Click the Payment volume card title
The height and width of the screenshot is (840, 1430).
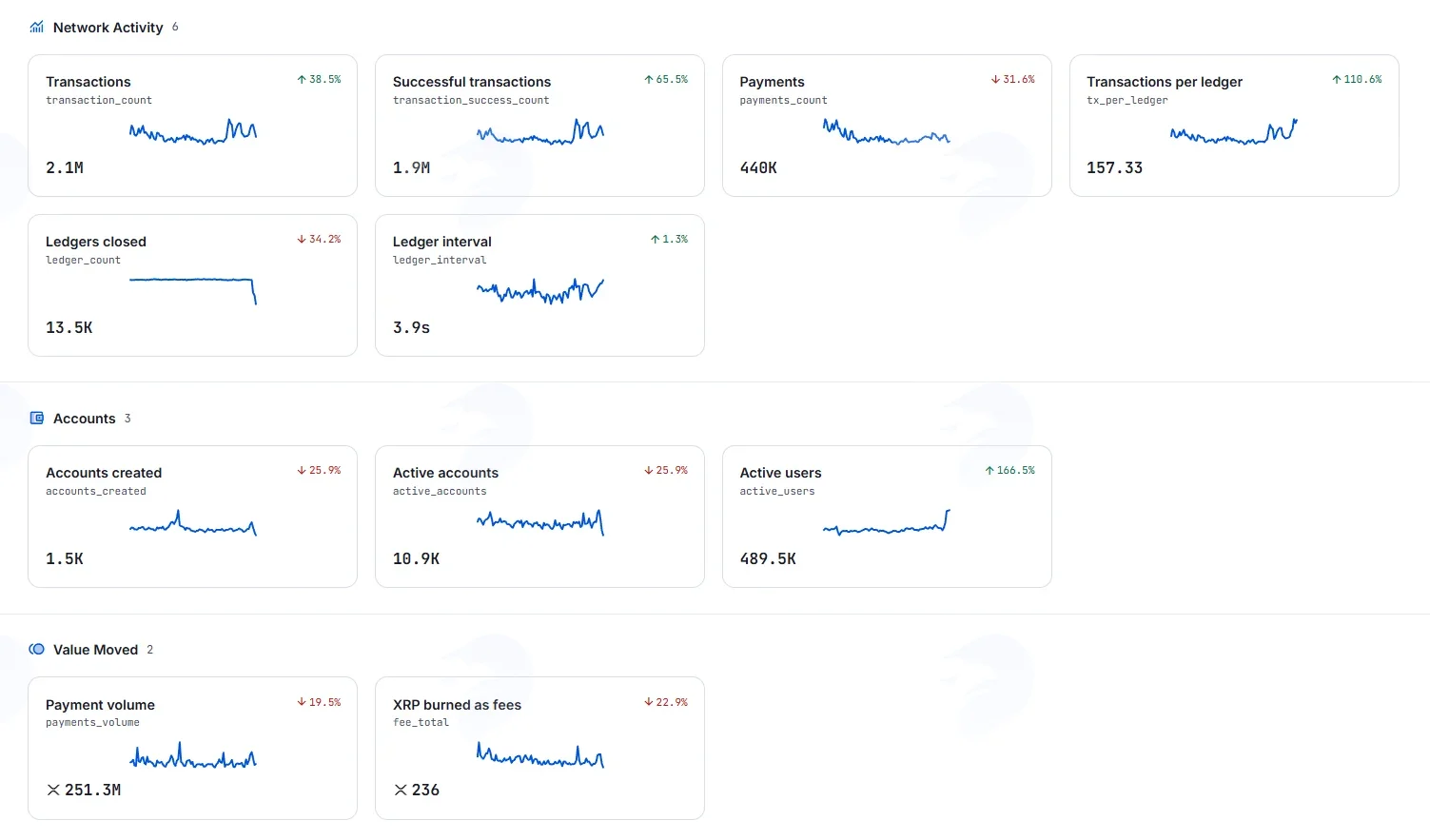point(100,705)
